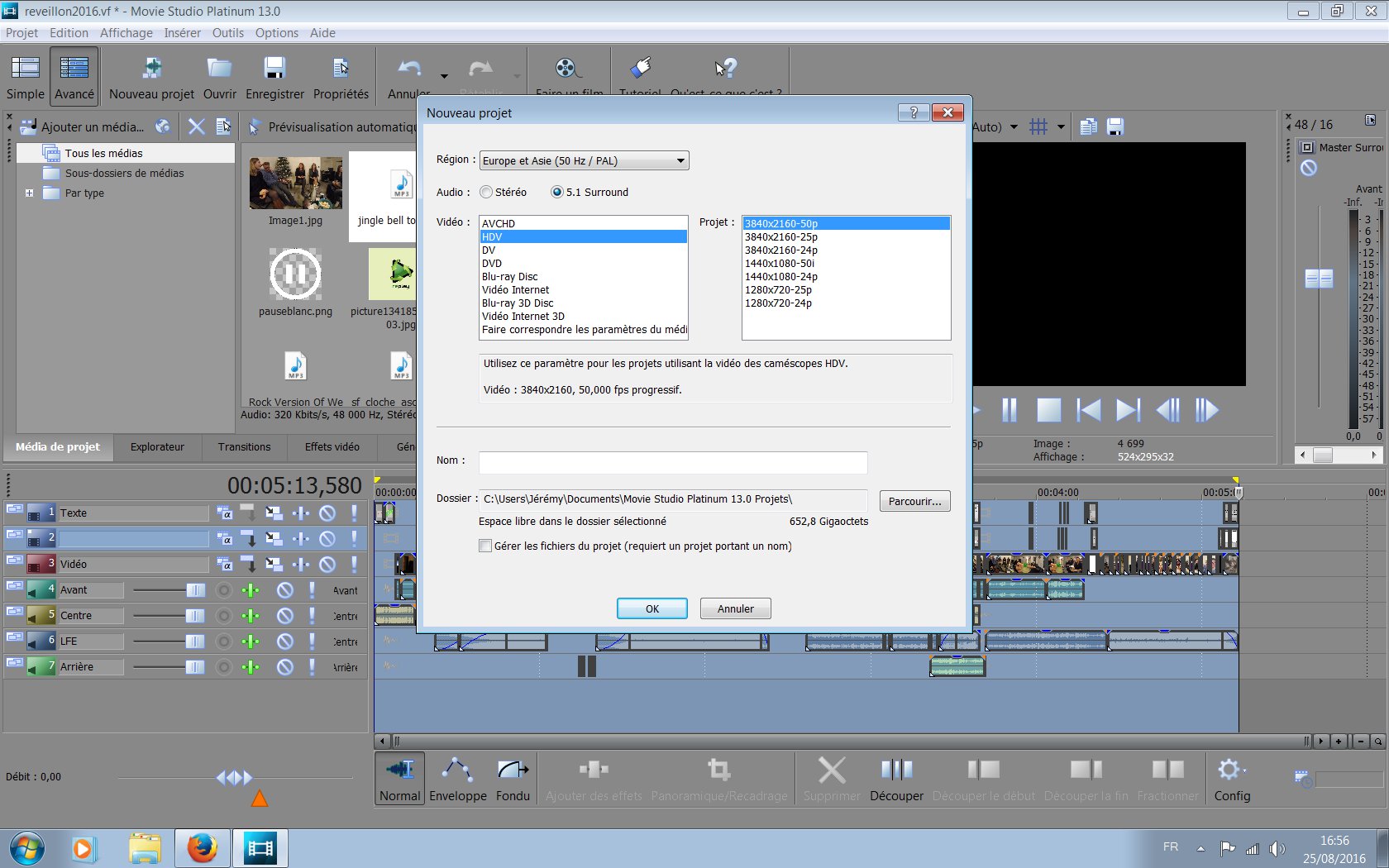Screen dimensions: 1389x868
Task: Select Avancé mode button
Action: (x=74, y=77)
